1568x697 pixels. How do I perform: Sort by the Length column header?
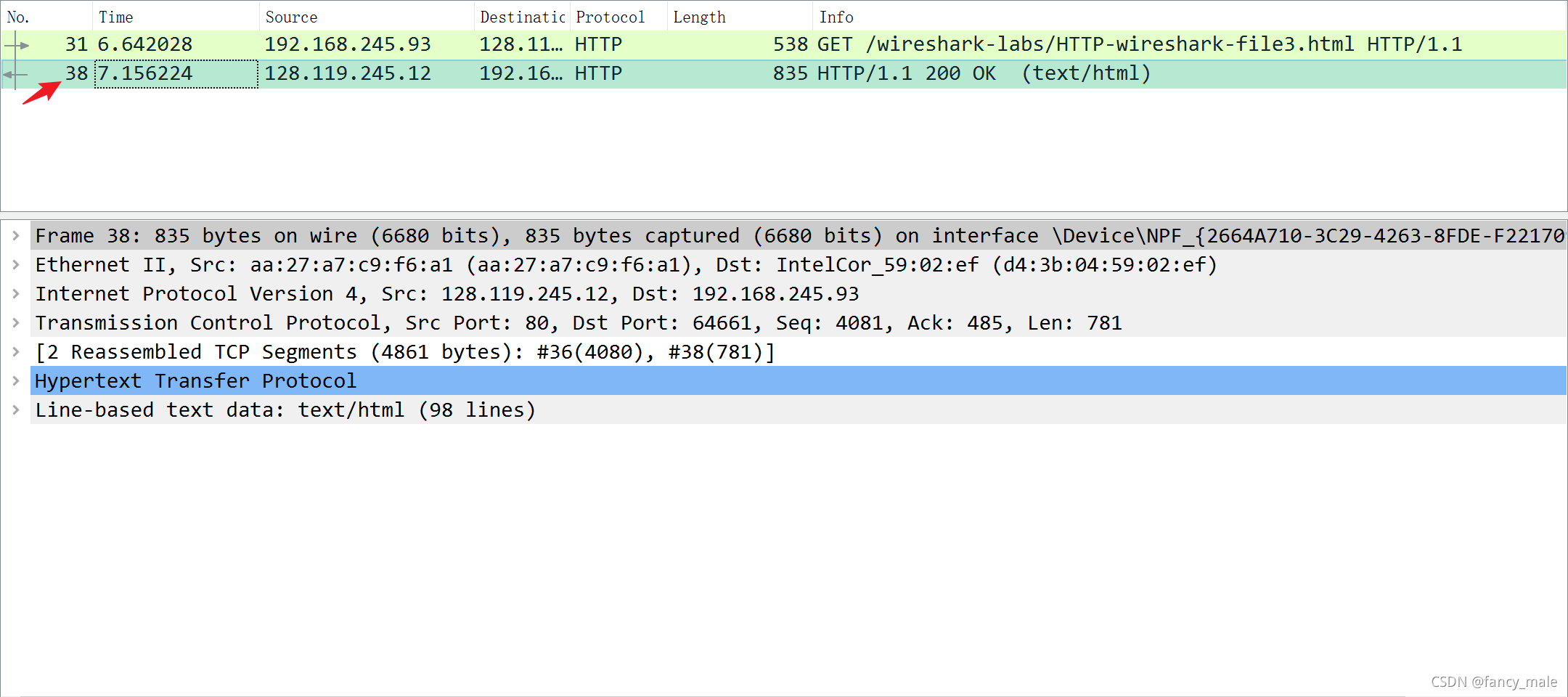click(x=740, y=17)
